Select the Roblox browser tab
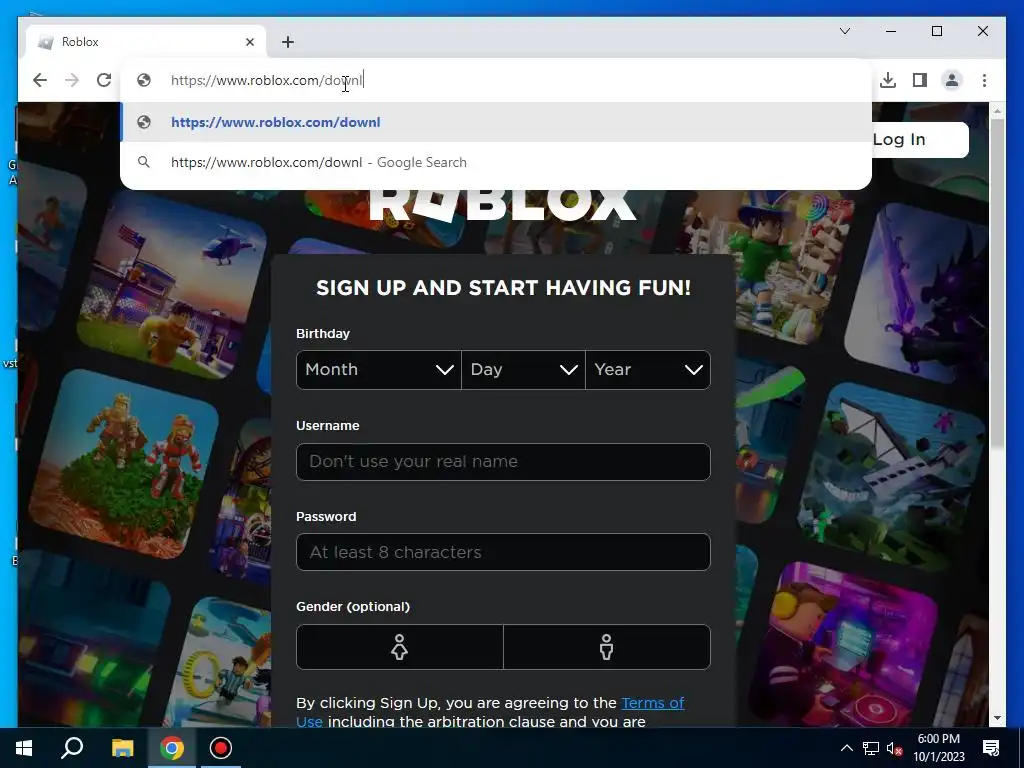1024x768 pixels. point(146,42)
